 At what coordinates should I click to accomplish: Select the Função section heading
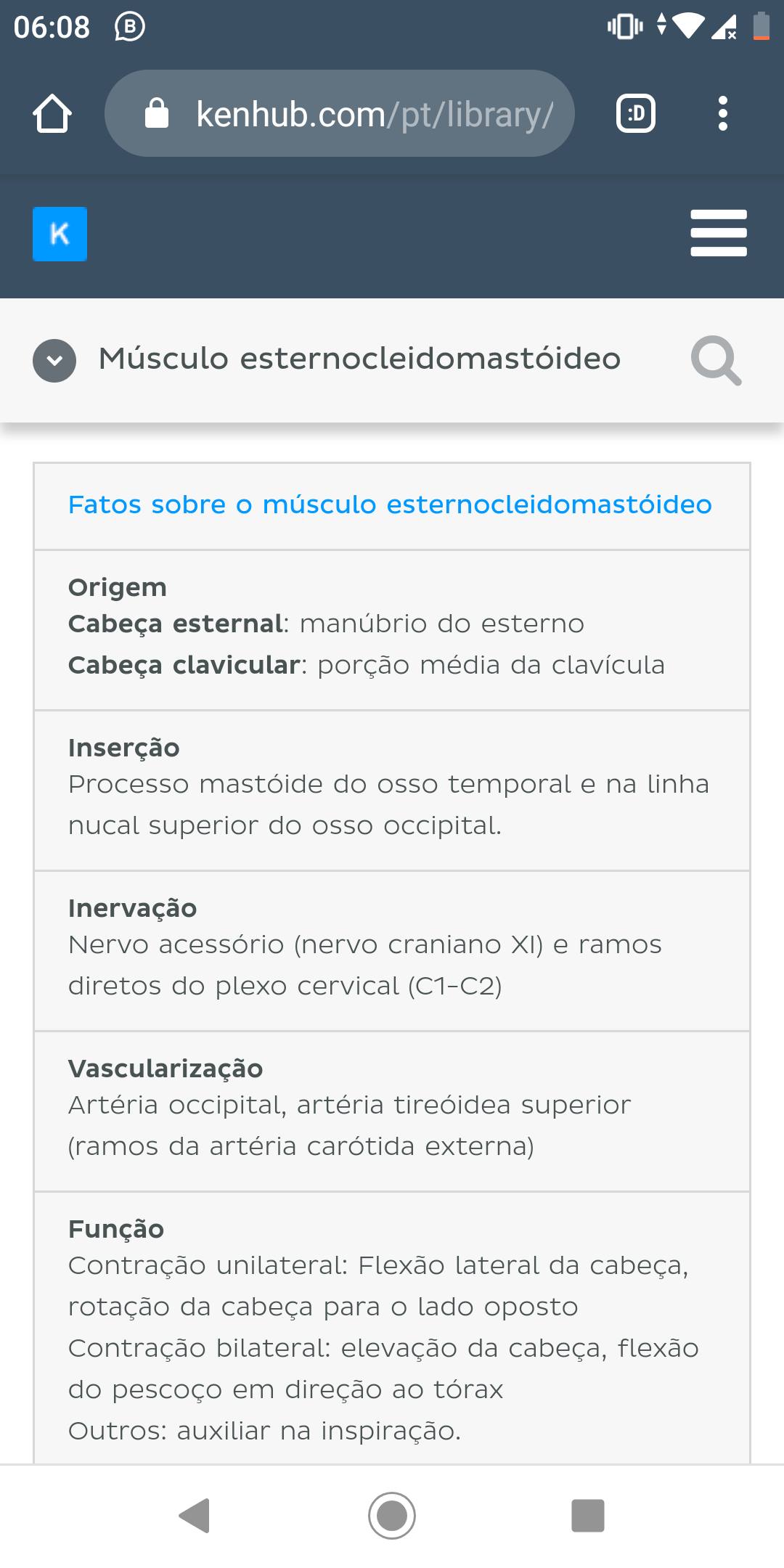pyautogui.click(x=116, y=1228)
